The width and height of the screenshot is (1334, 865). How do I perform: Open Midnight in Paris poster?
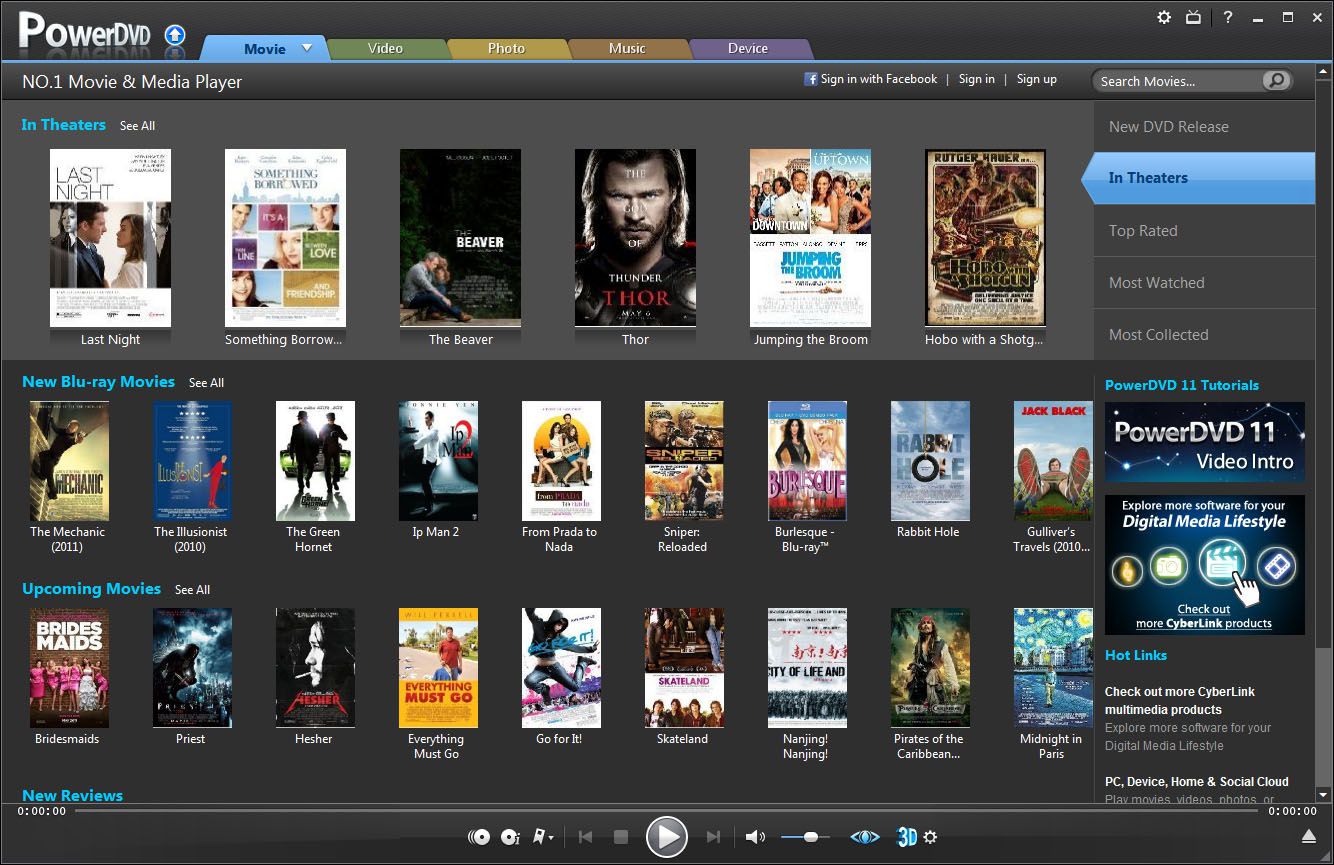point(1053,668)
